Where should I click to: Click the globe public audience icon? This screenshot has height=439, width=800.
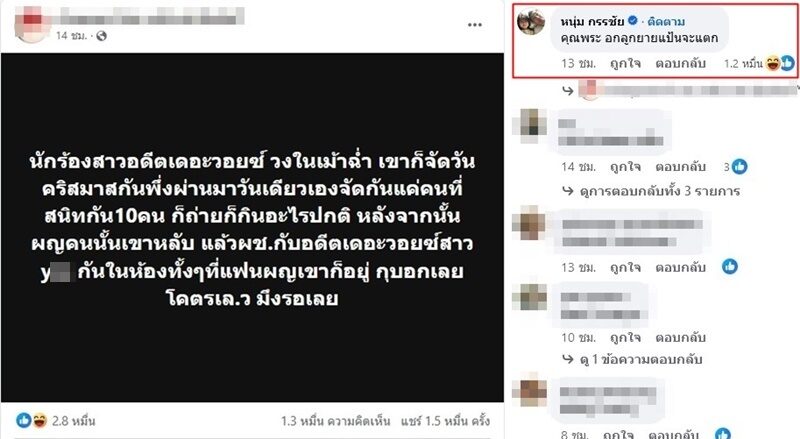102,36
